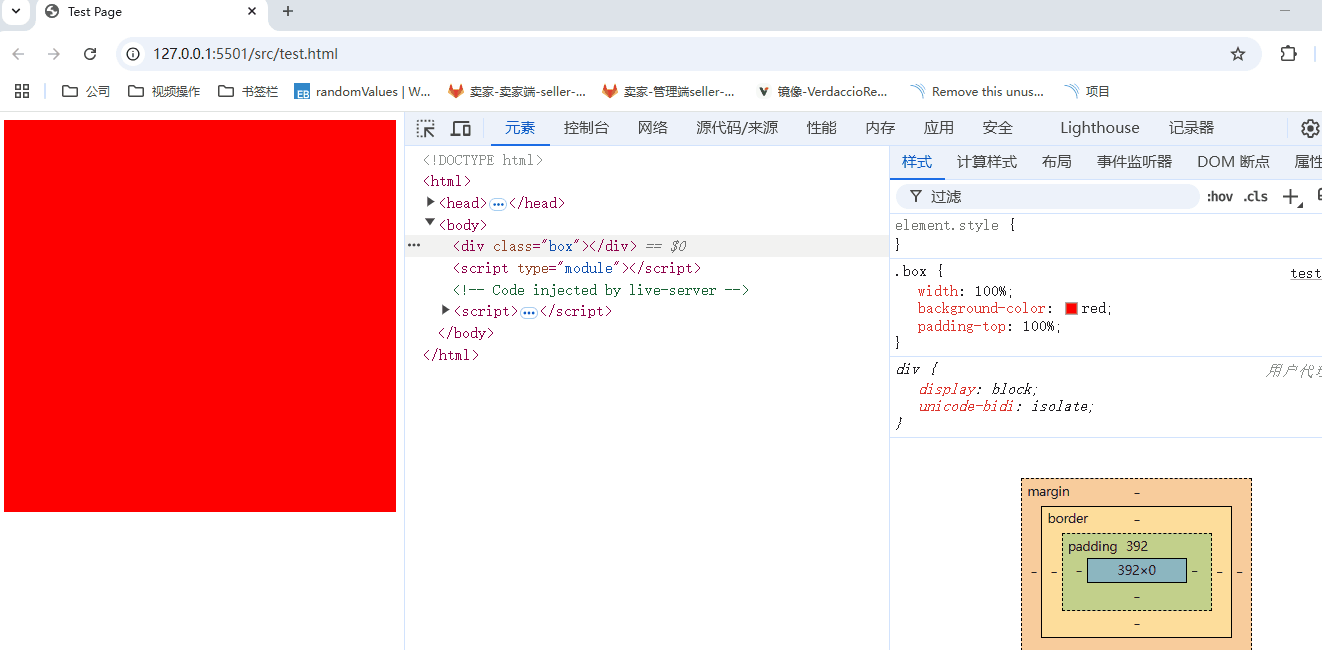Switch to the 源代码/来源 tab

pyautogui.click(x=737, y=128)
